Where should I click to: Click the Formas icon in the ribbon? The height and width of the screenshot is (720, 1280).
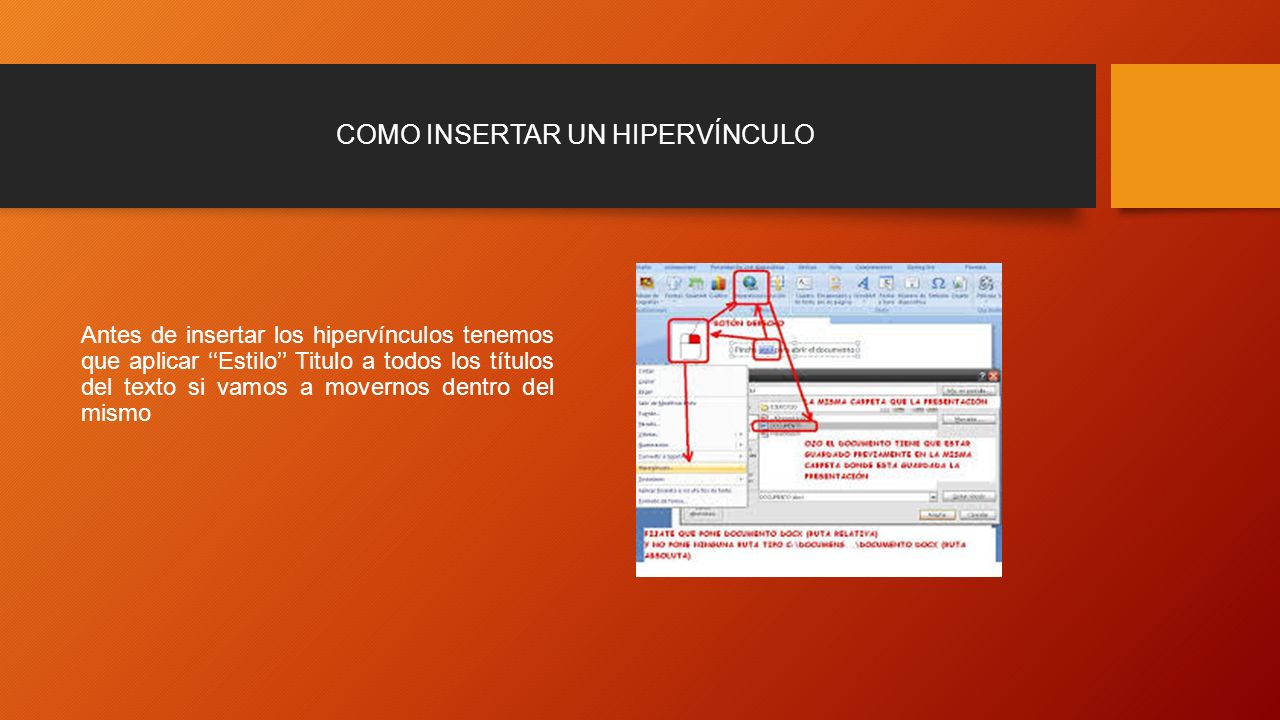(x=674, y=283)
